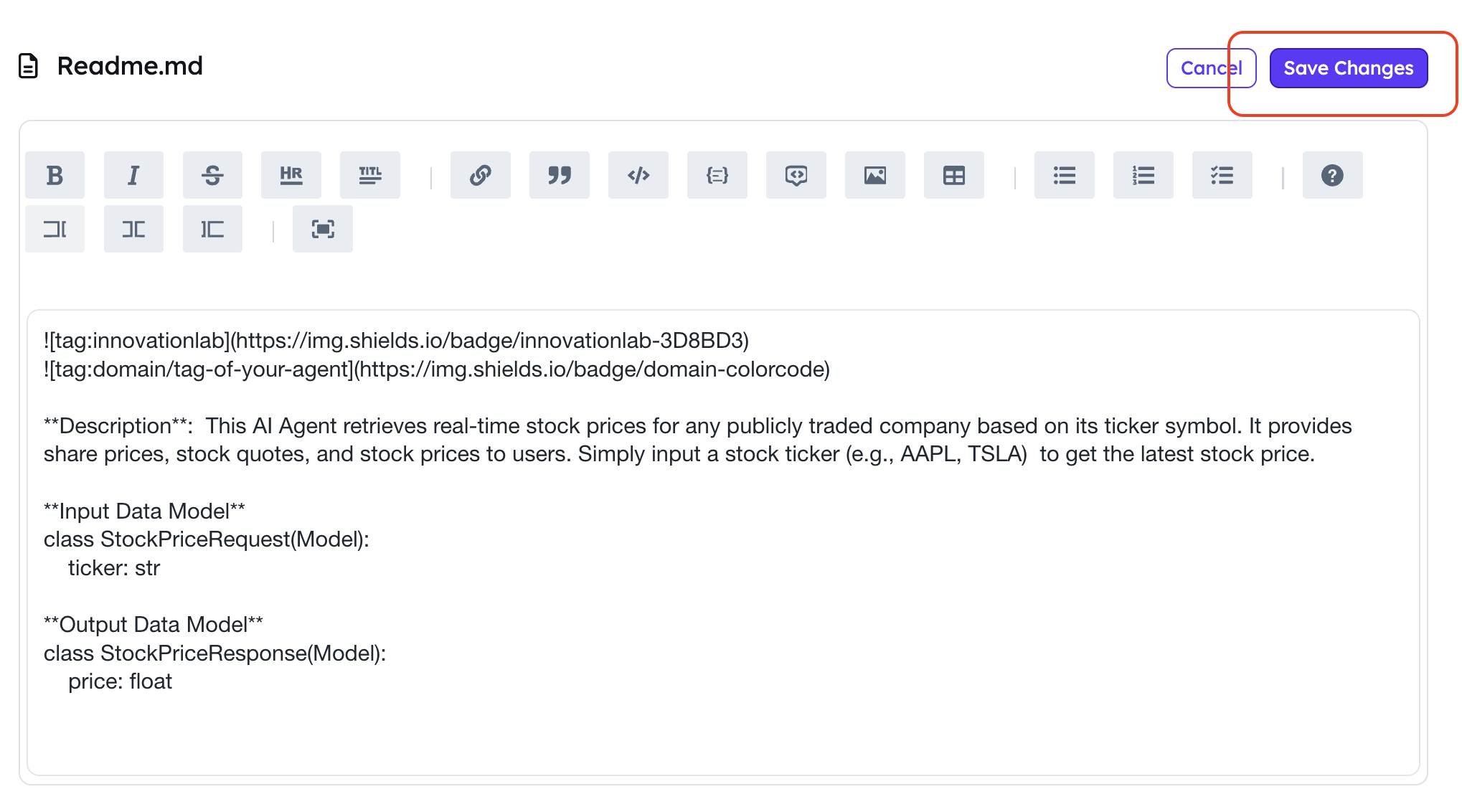Insert a code block with braces icon

click(x=717, y=175)
